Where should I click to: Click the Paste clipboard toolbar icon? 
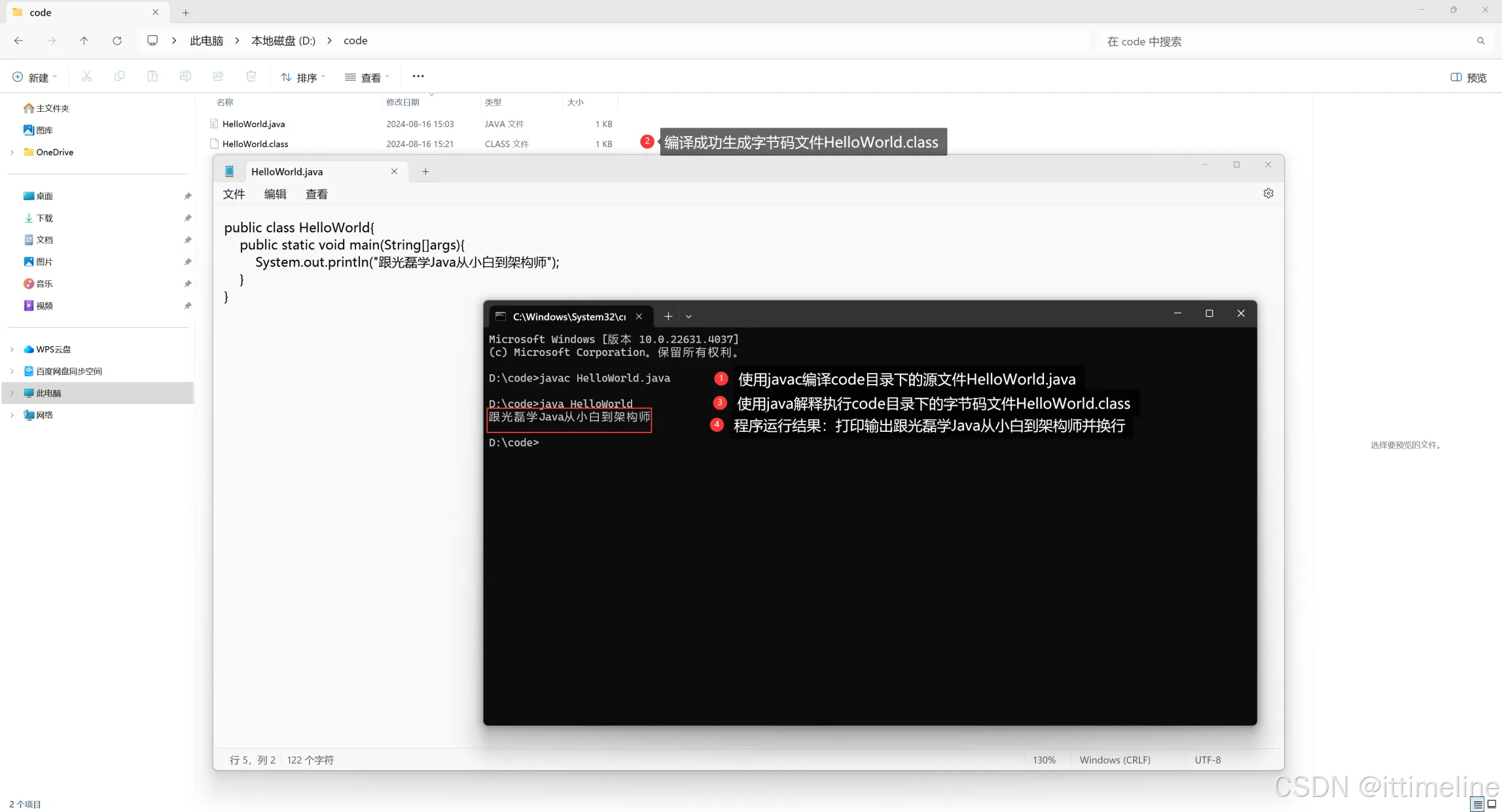tap(152, 77)
